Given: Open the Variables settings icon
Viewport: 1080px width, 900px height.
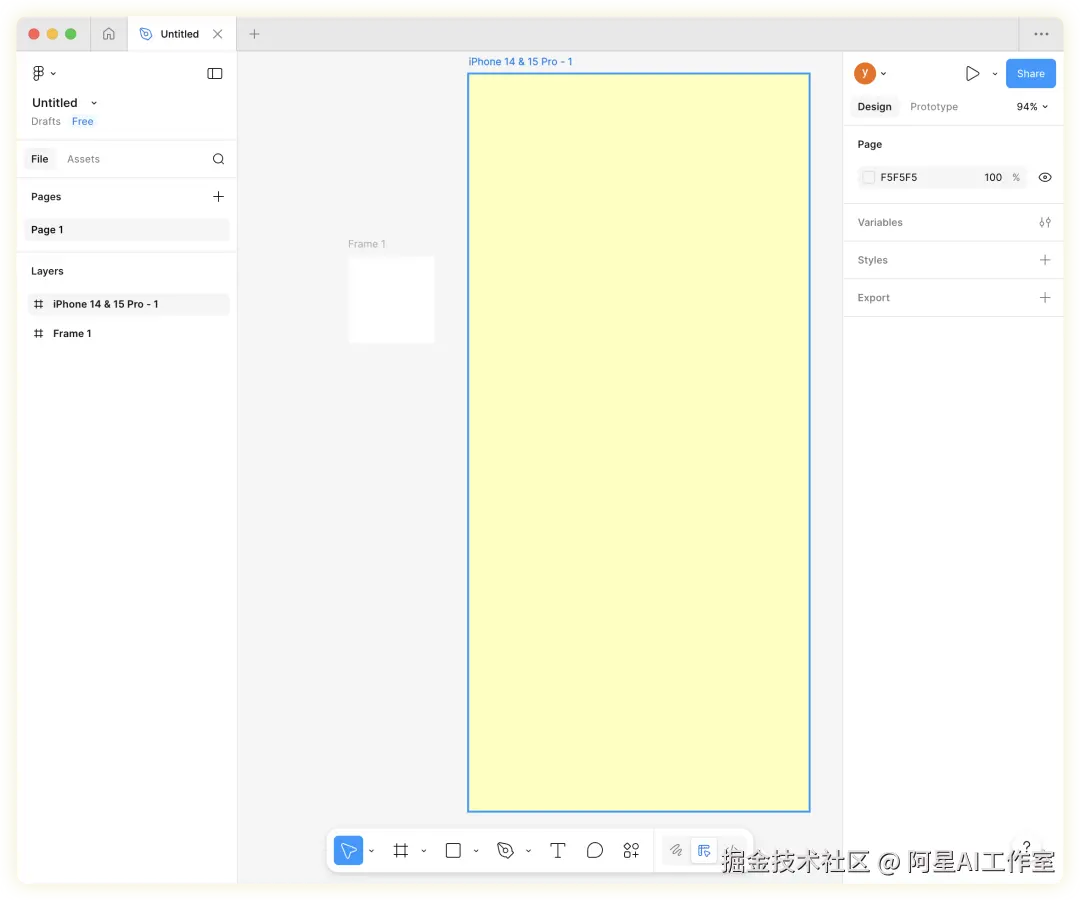Looking at the screenshot, I should [x=1045, y=222].
